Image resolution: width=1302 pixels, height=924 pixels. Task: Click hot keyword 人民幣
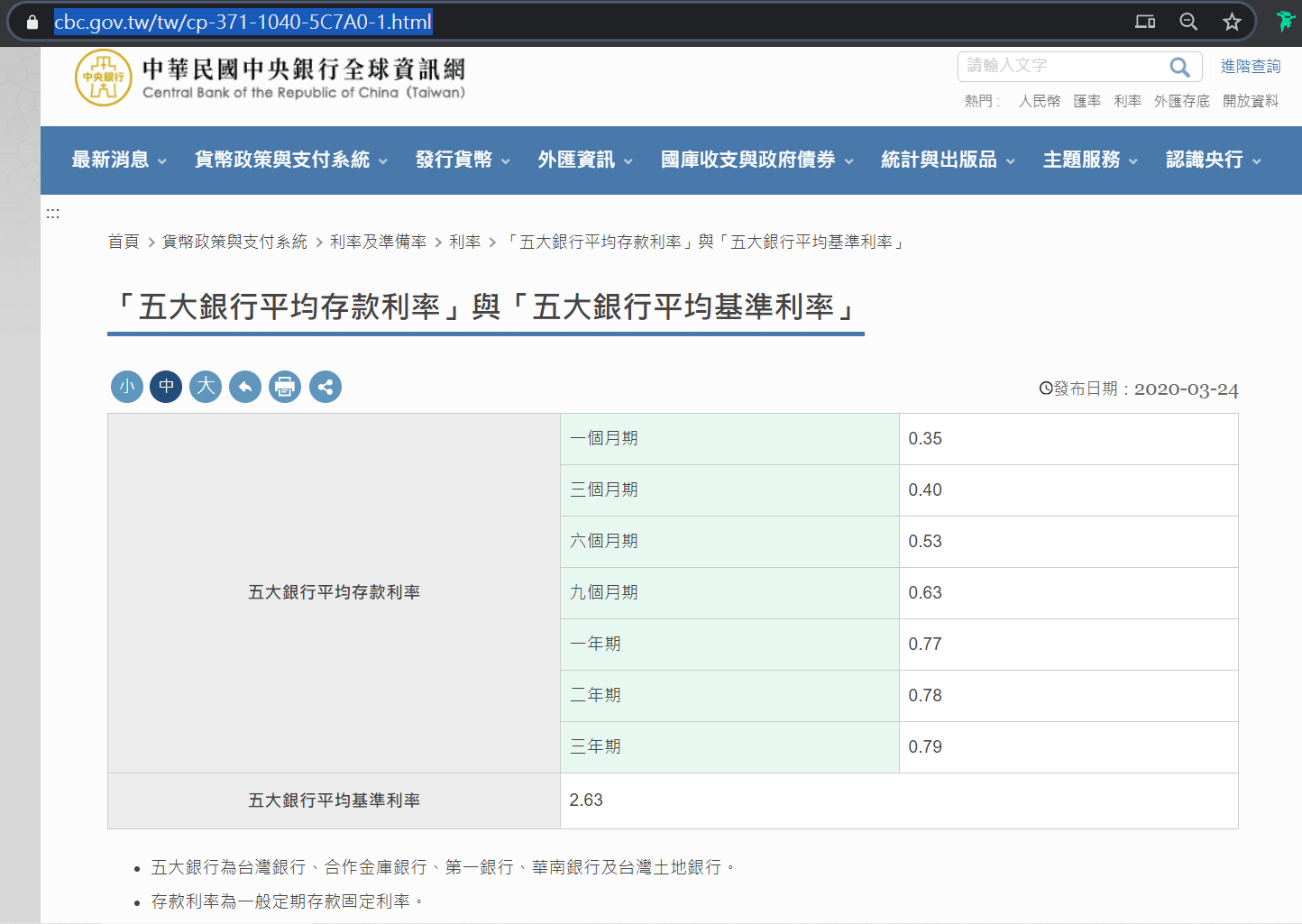tap(1040, 101)
